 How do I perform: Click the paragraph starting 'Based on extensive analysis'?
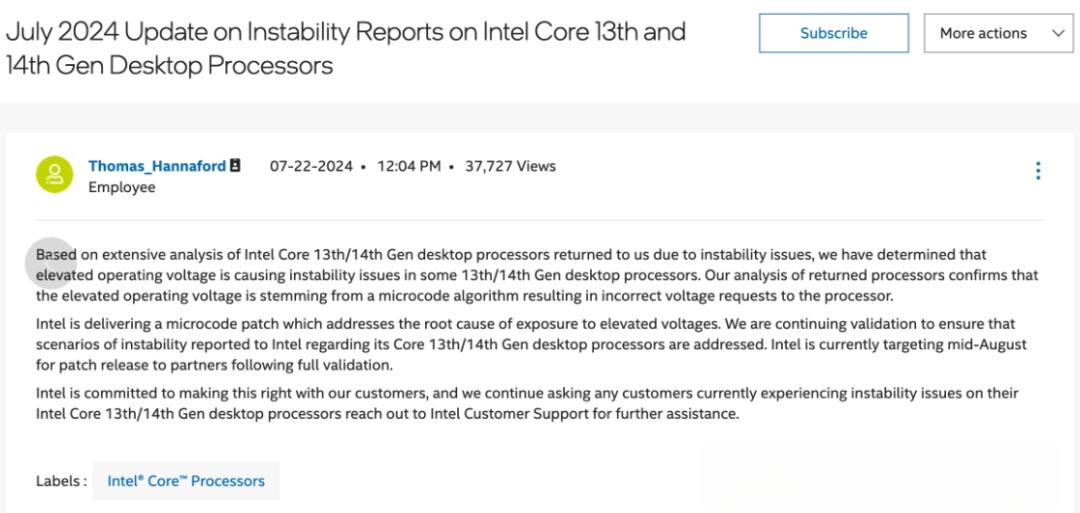click(537, 276)
